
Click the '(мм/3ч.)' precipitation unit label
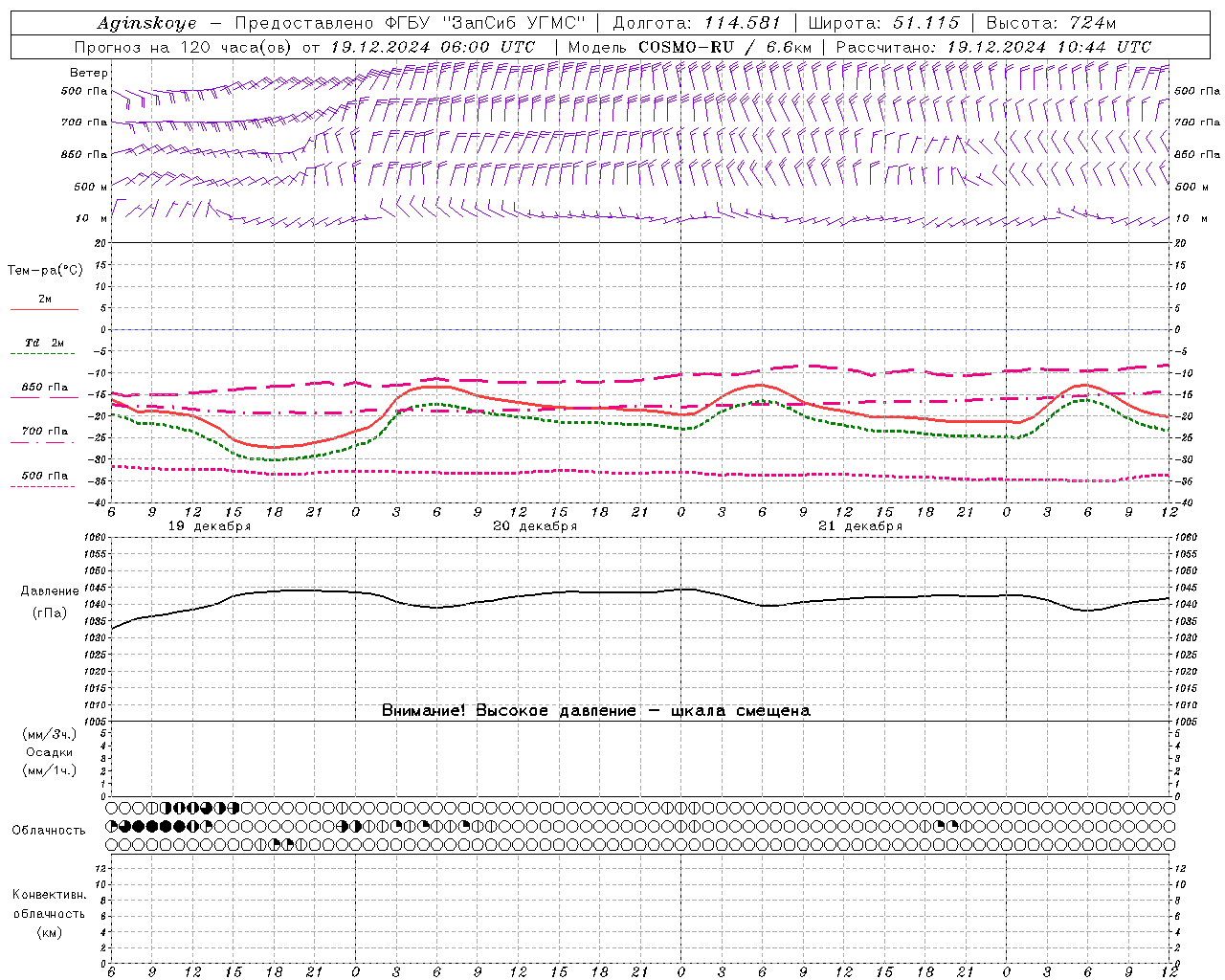pyautogui.click(x=50, y=734)
